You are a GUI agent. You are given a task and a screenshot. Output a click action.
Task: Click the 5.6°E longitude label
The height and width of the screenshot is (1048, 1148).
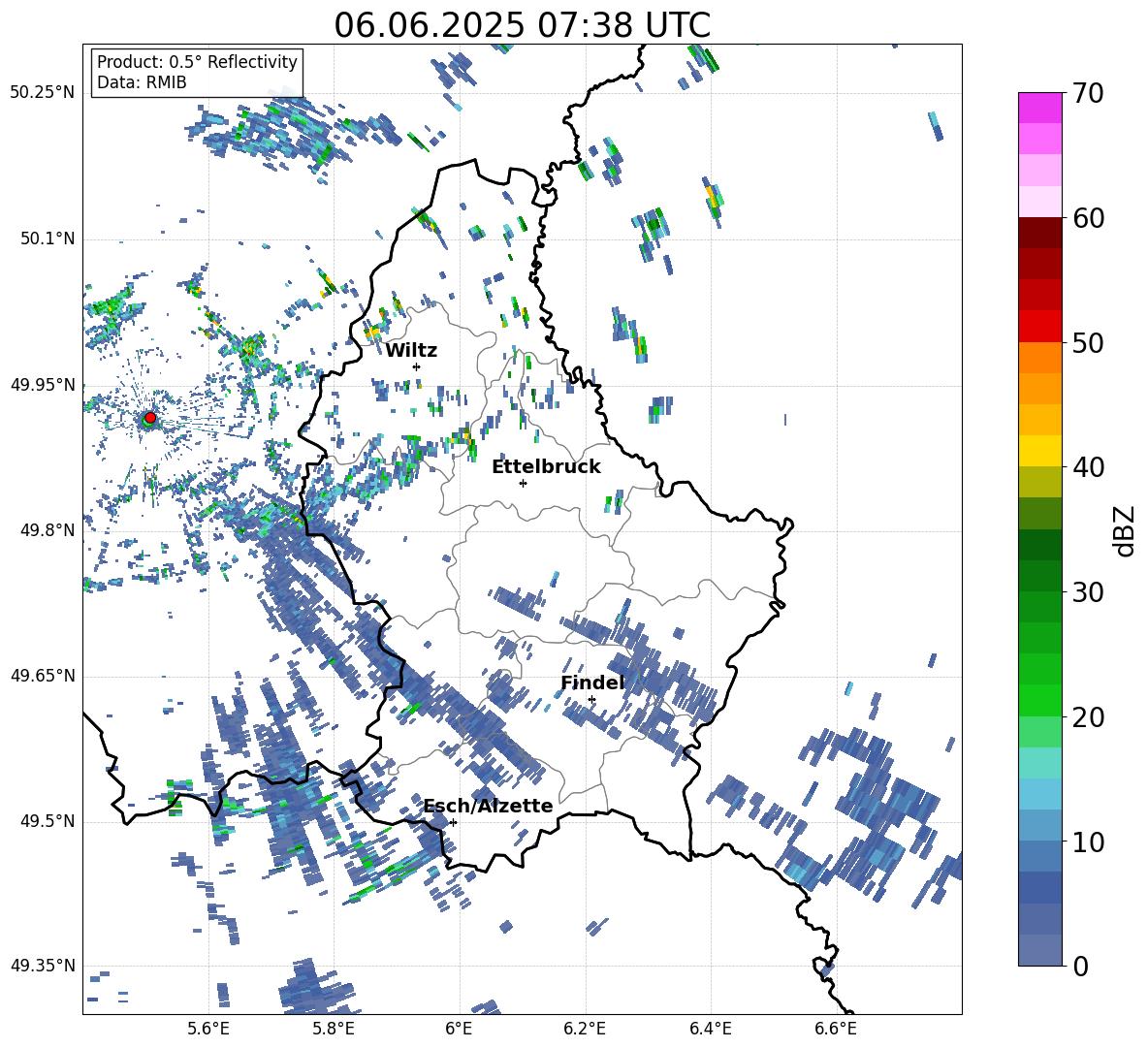click(208, 1029)
